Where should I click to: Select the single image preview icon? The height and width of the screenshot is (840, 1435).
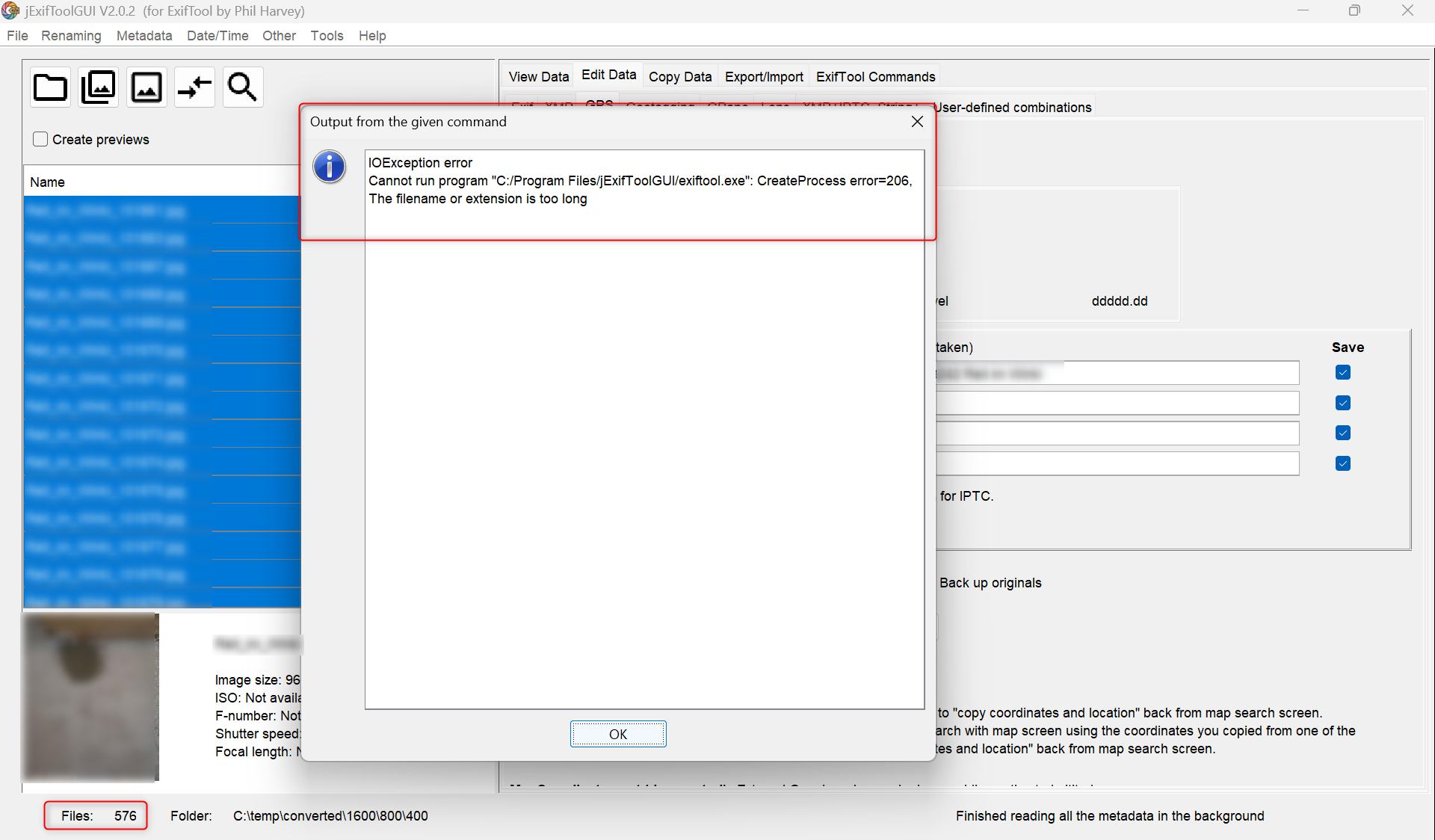click(146, 87)
